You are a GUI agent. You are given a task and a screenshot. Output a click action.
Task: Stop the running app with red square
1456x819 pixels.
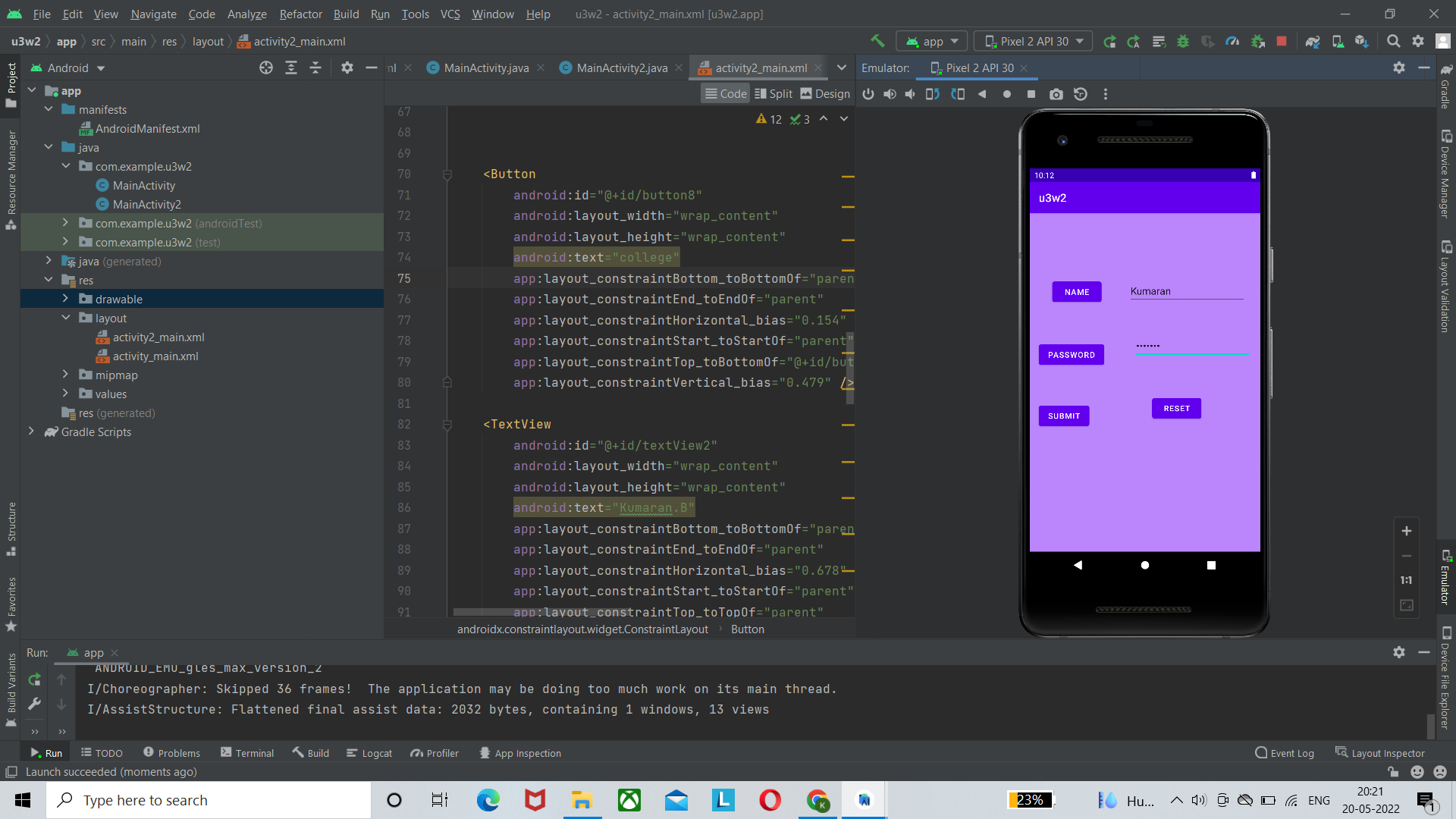1282,41
